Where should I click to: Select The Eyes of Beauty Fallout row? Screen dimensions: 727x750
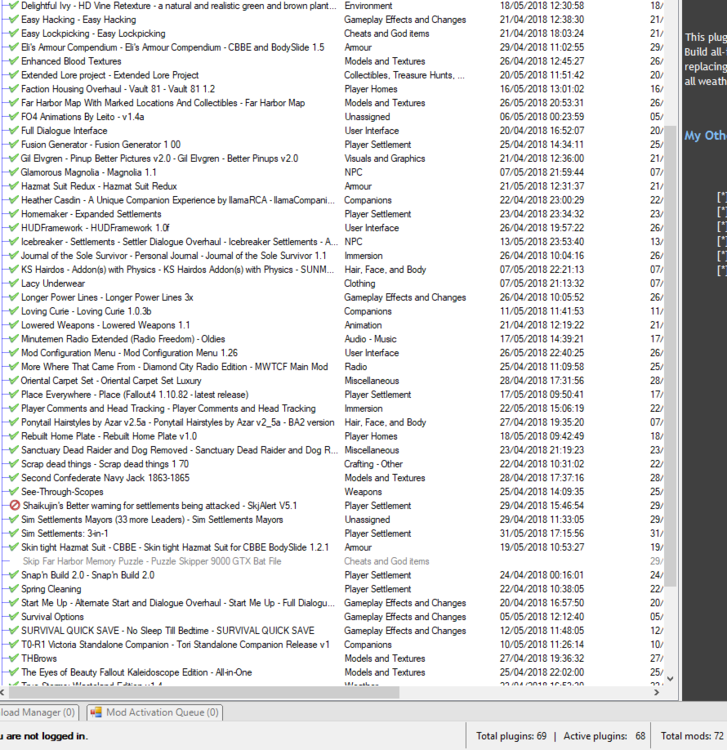pyautogui.click(x=332, y=672)
